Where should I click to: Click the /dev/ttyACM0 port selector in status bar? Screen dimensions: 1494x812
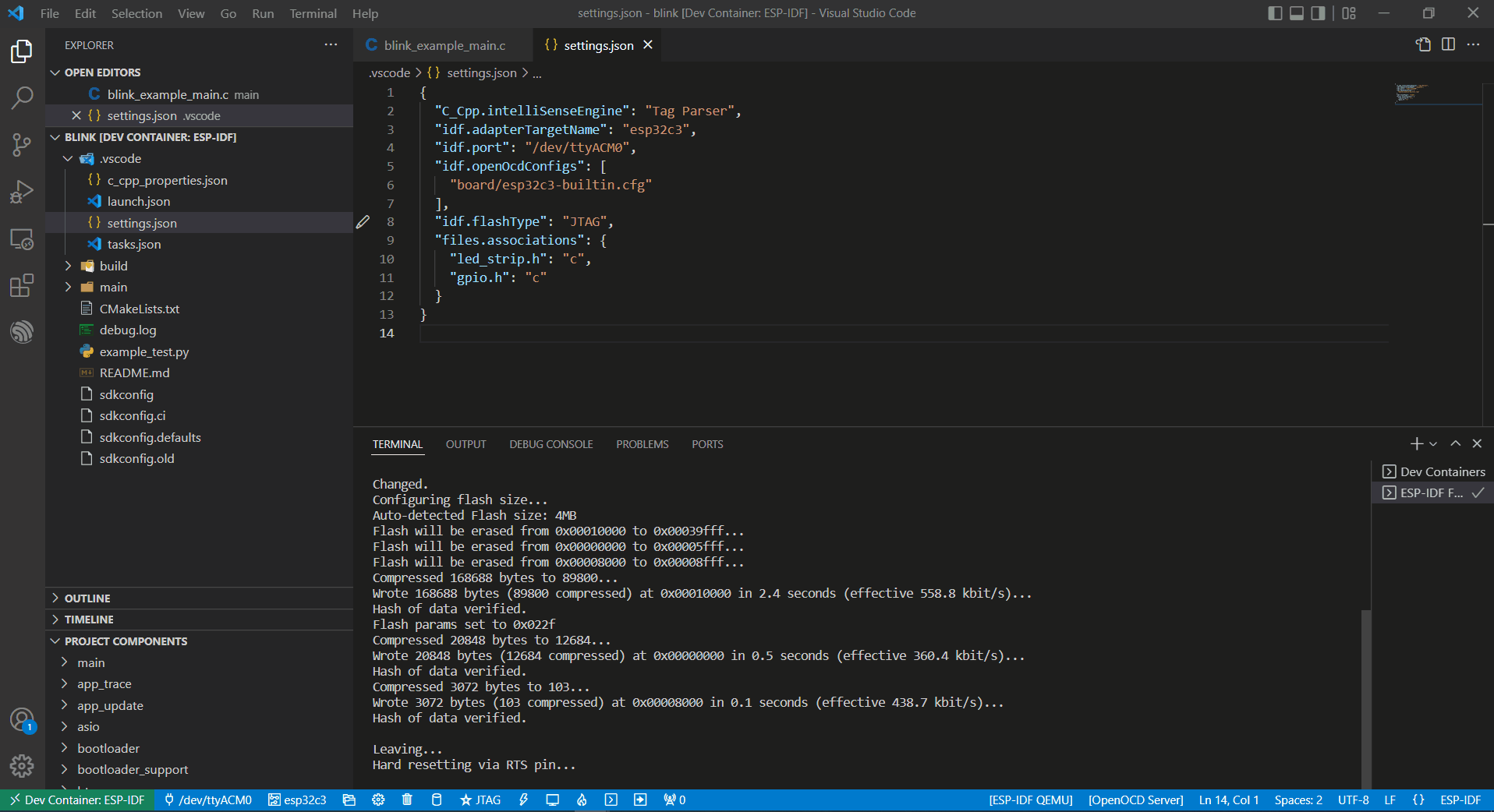pos(208,800)
